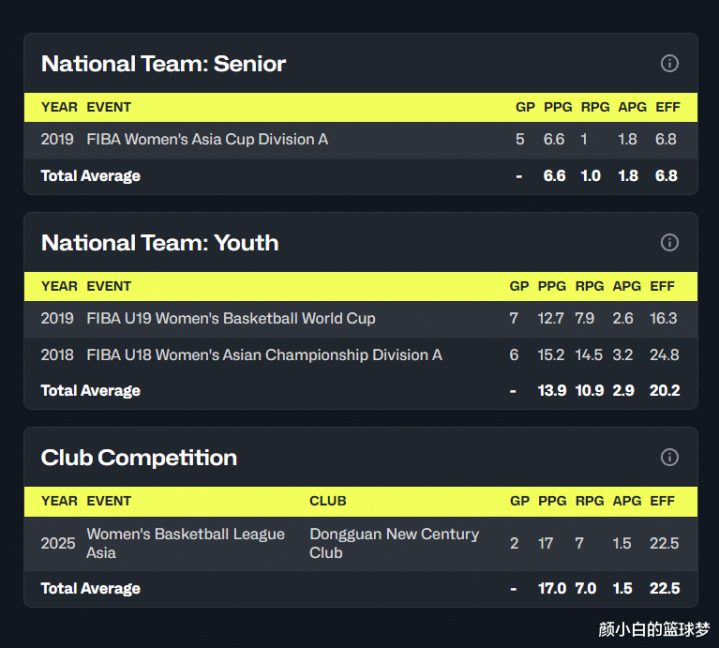Open info icon beside Club Competition heading
719x648 pixels.
coord(670,457)
